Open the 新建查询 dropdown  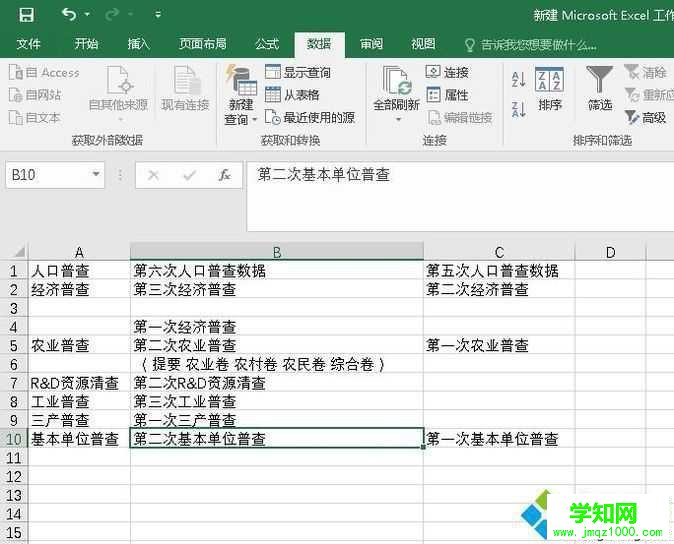point(241,95)
